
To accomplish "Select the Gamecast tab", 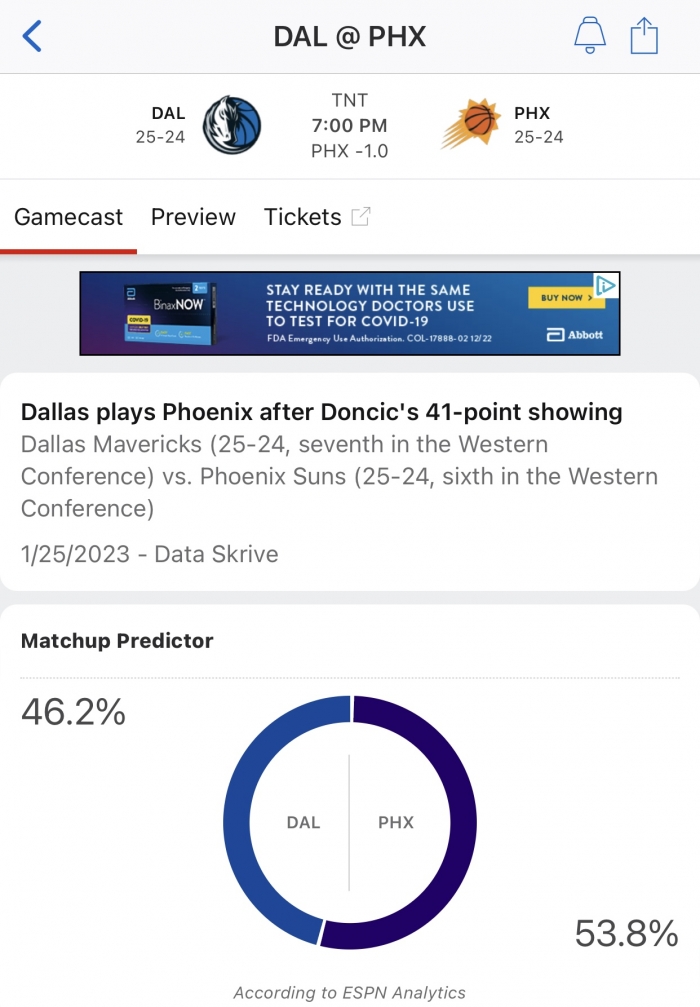I will tap(68, 217).
